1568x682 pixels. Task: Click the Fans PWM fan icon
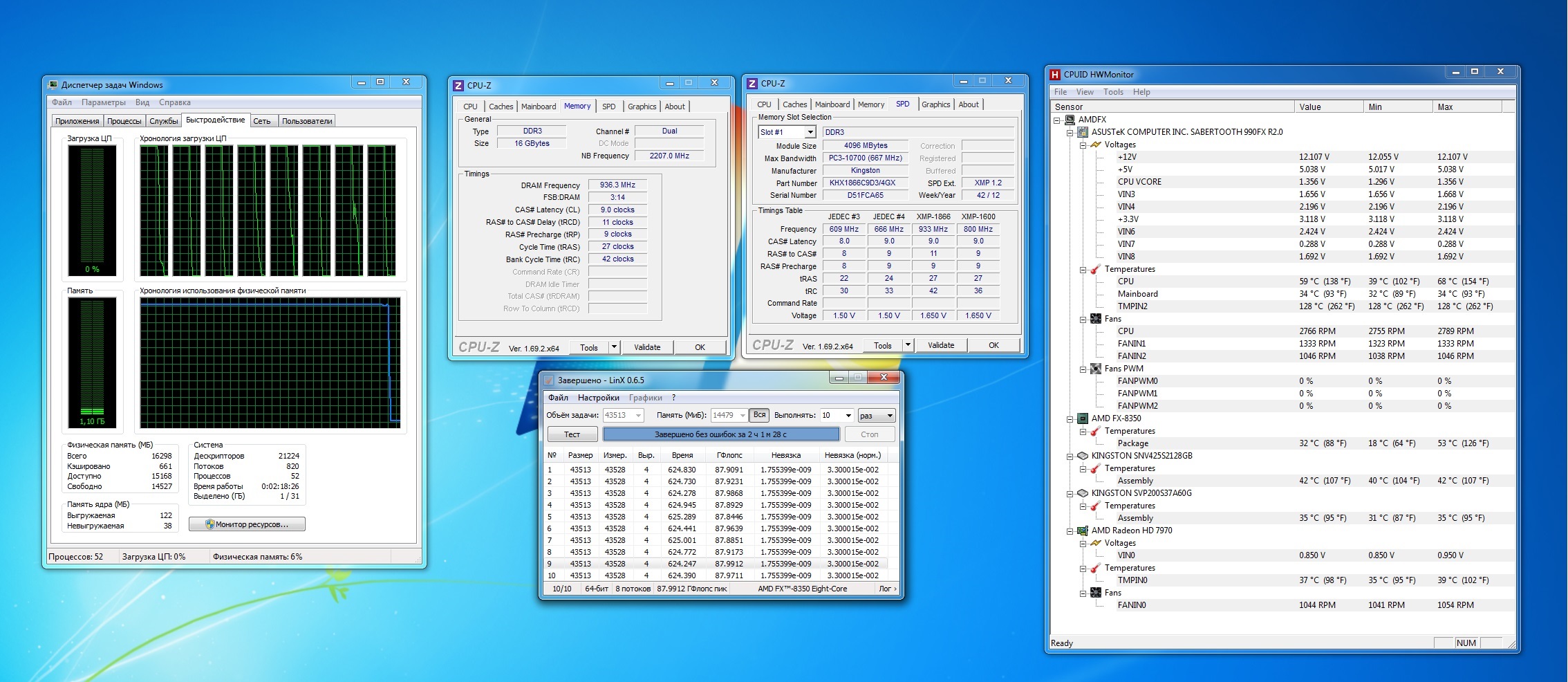1096,369
